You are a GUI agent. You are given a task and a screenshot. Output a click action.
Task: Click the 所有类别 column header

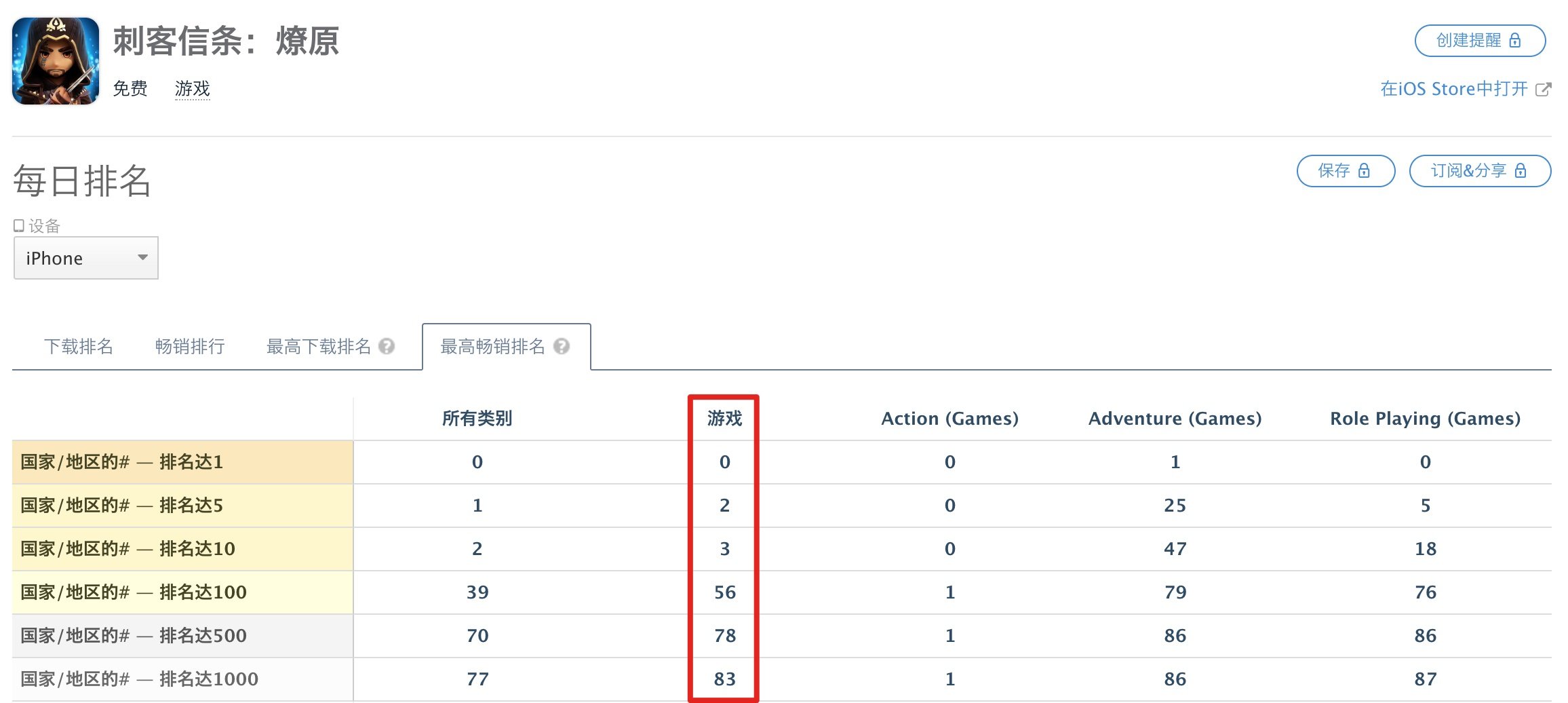[477, 419]
